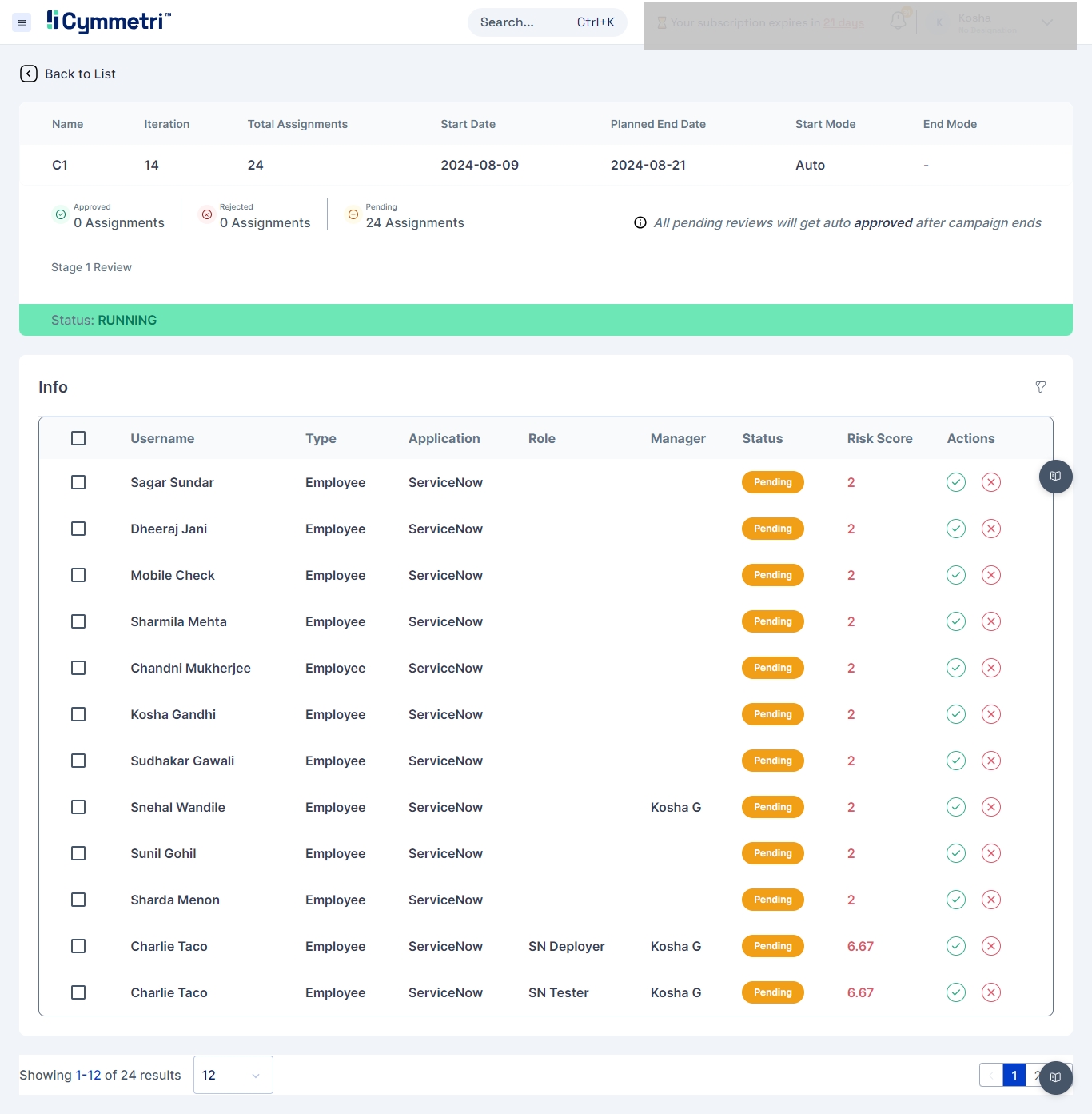Select all rows with header checkbox
The height and width of the screenshot is (1114, 1092).
pyautogui.click(x=78, y=438)
